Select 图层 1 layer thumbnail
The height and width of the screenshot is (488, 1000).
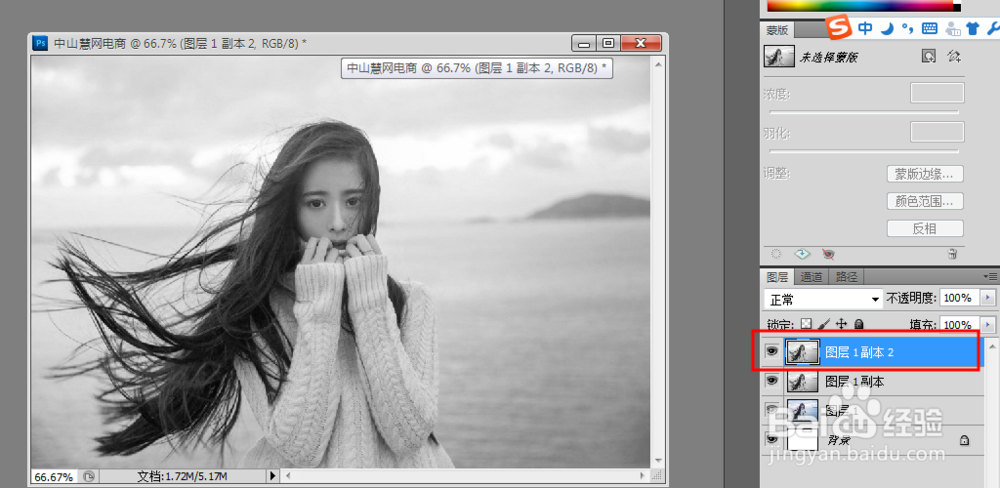(802, 410)
